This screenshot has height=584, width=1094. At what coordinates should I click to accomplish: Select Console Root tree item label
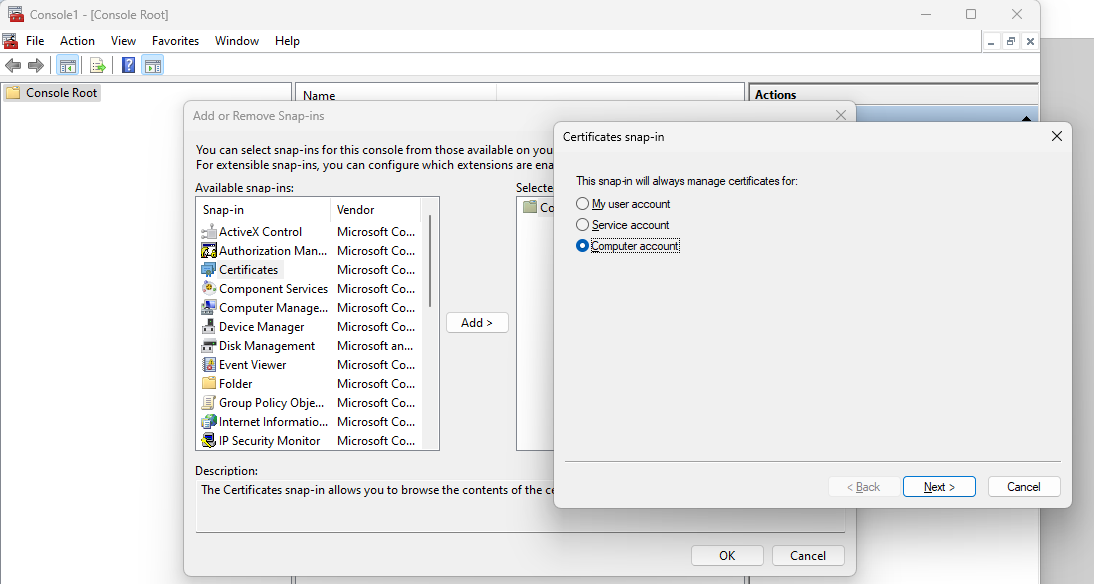[x=61, y=93]
